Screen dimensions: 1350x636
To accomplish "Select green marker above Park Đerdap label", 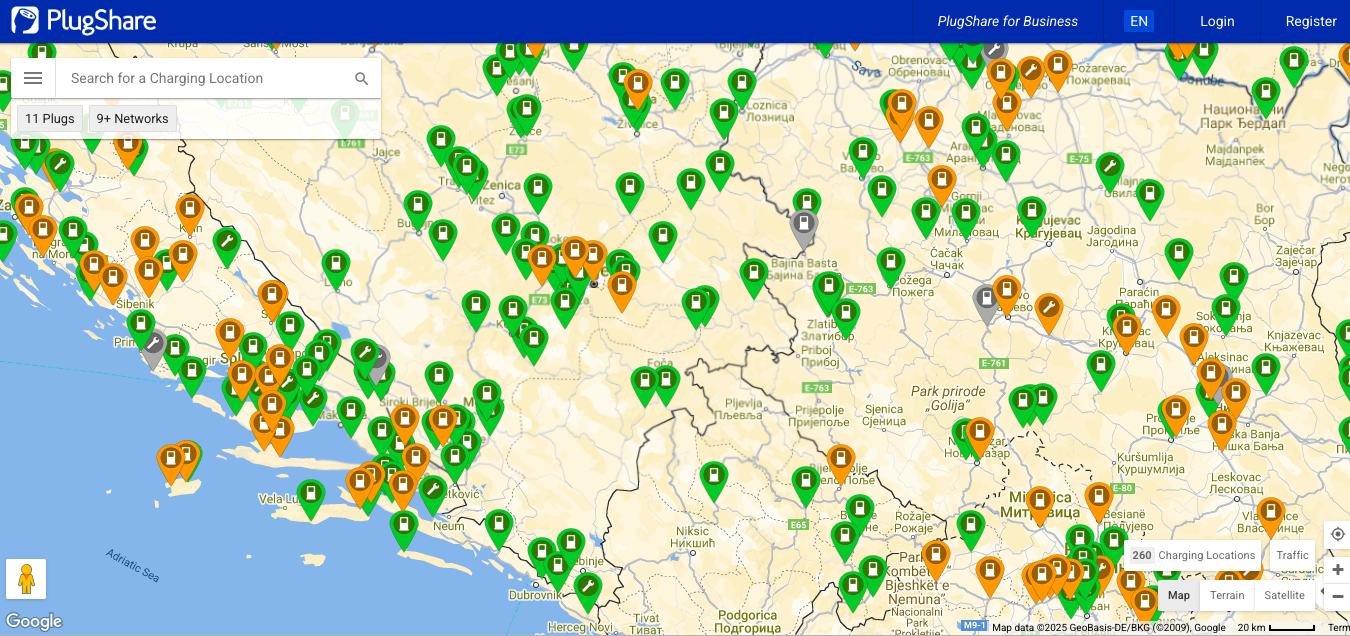I will (1266, 97).
